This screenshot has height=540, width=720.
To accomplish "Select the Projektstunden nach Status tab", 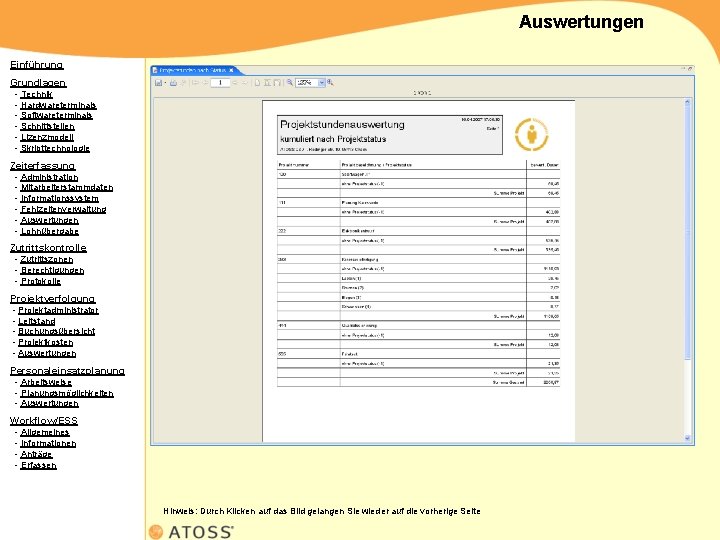I will tap(193, 70).
